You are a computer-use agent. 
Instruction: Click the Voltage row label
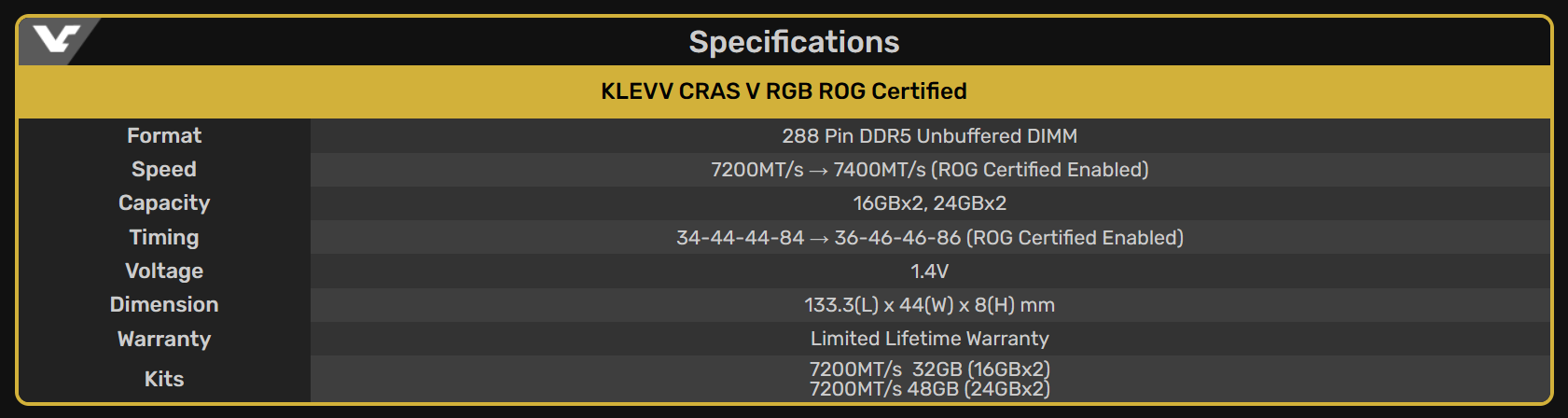click(164, 271)
